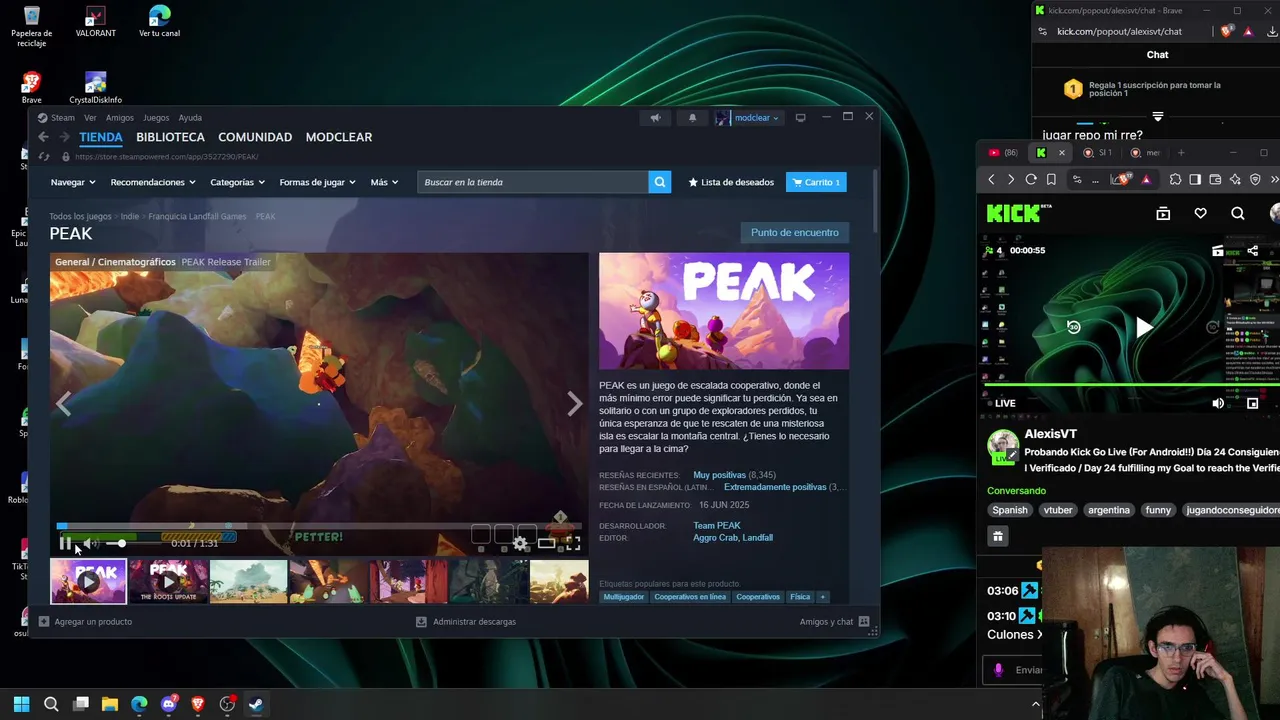Go back in Steam navigation
Screen dimensions: 1280x720
(43, 137)
